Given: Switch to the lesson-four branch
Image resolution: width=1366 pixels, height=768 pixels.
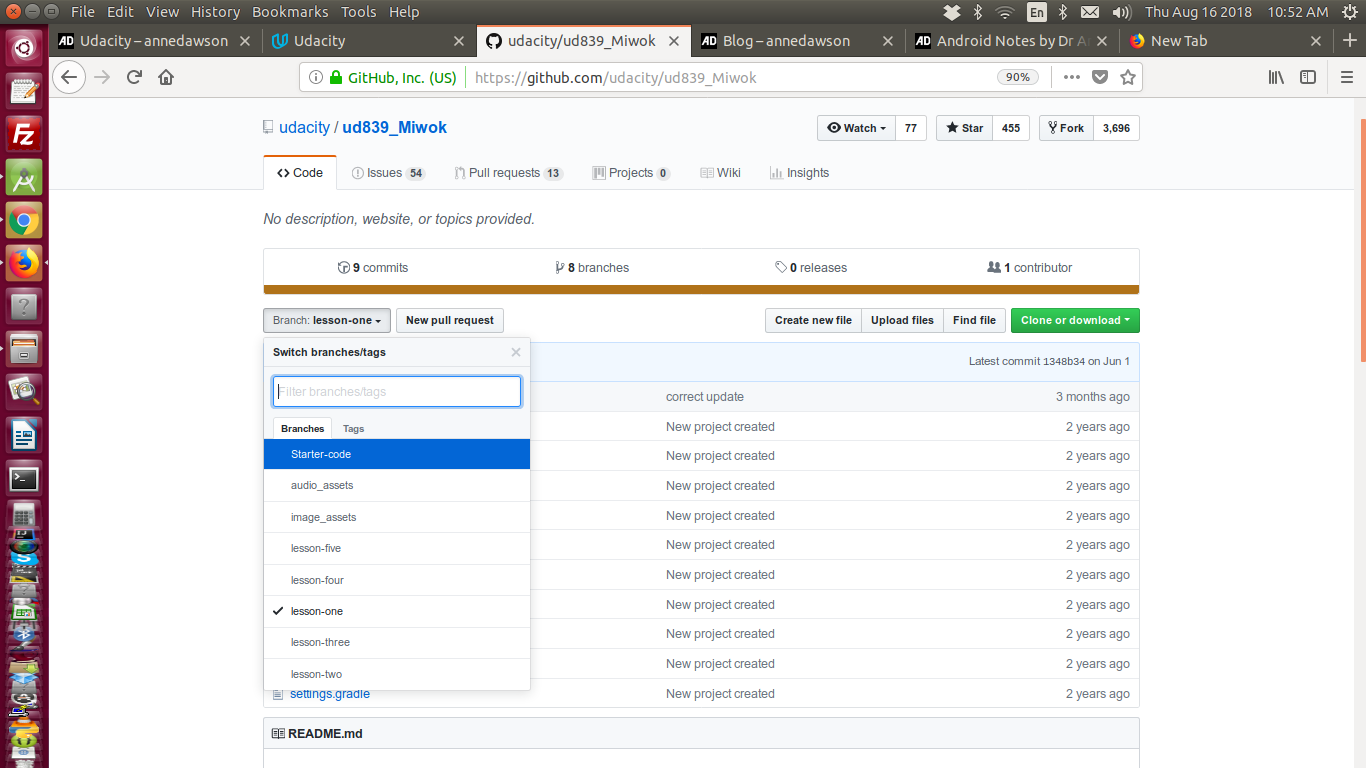Looking at the screenshot, I should pyautogui.click(x=397, y=580).
